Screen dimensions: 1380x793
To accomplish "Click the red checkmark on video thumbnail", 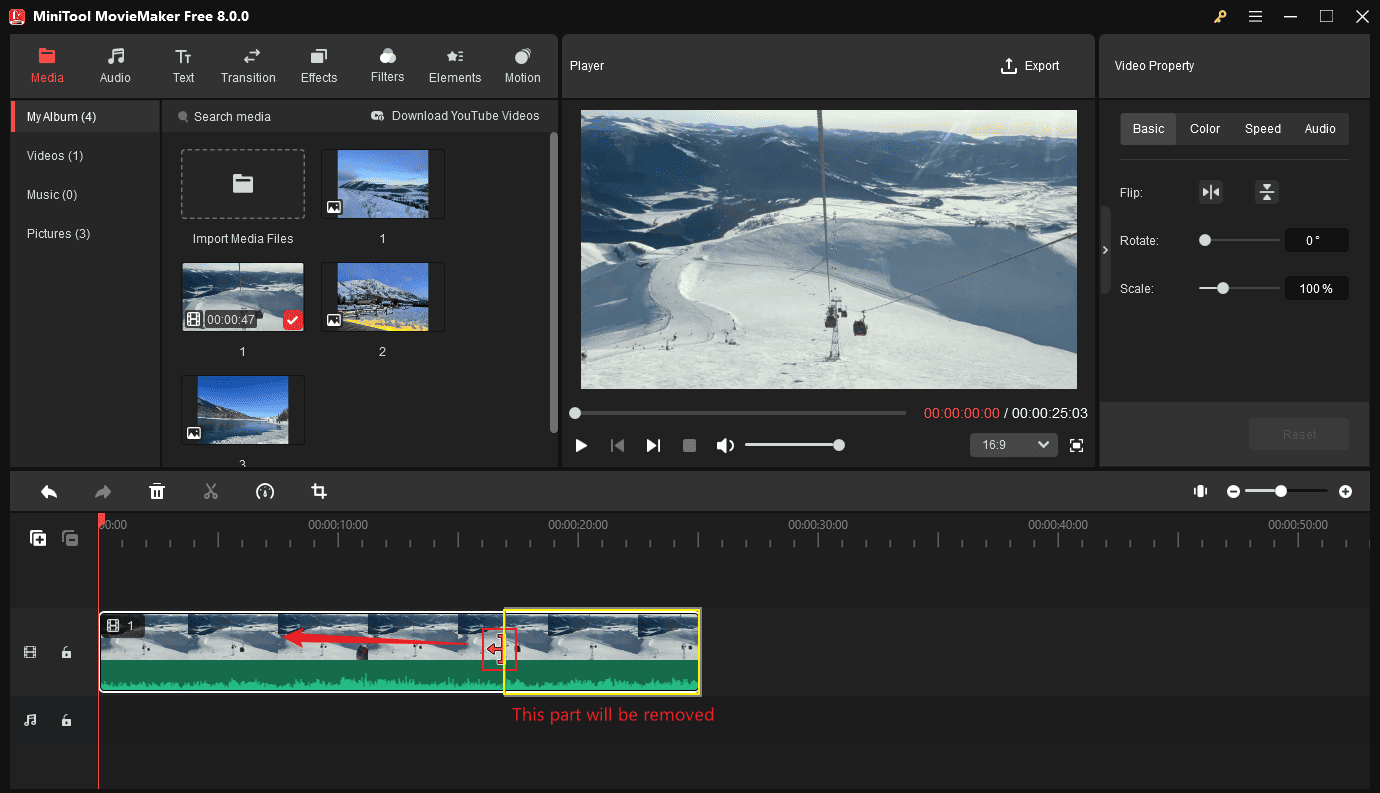I will 292,320.
